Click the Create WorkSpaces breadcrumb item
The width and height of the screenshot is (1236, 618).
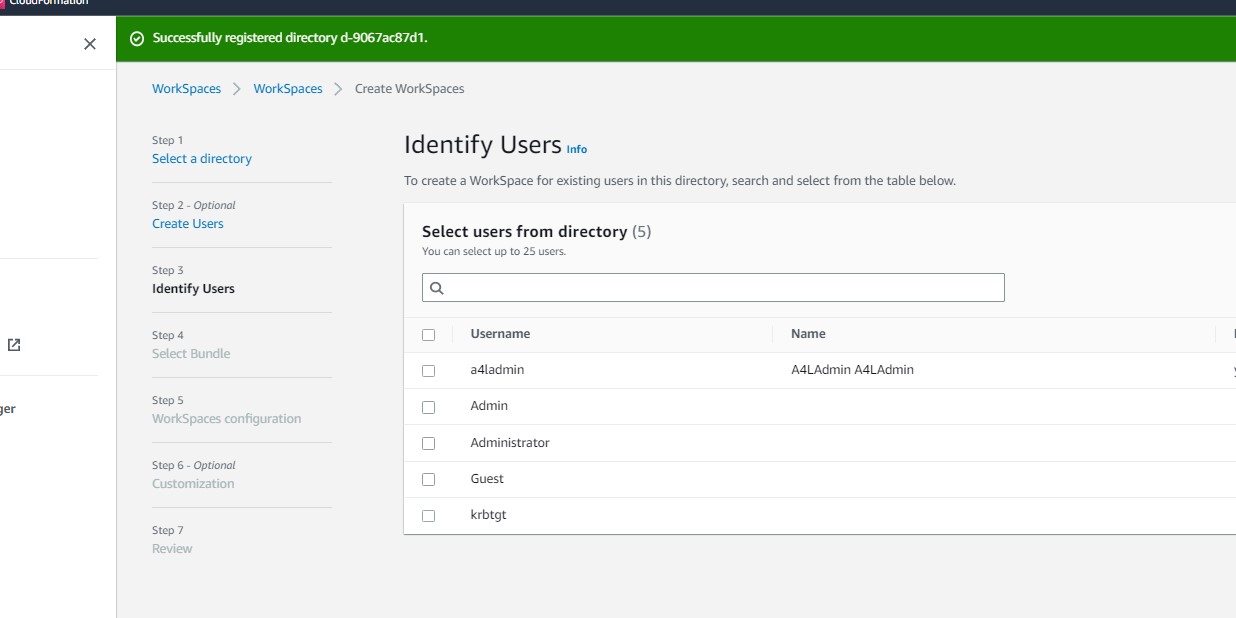pos(409,88)
